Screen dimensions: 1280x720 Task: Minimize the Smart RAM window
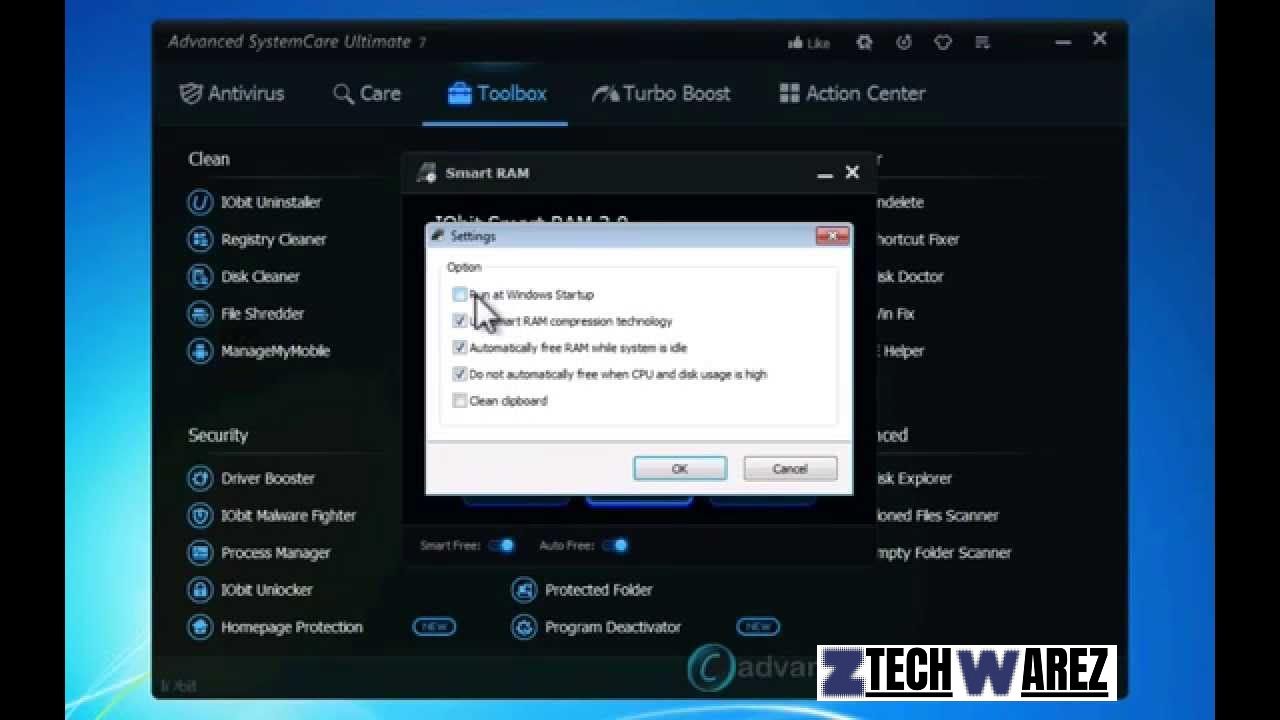(825, 174)
